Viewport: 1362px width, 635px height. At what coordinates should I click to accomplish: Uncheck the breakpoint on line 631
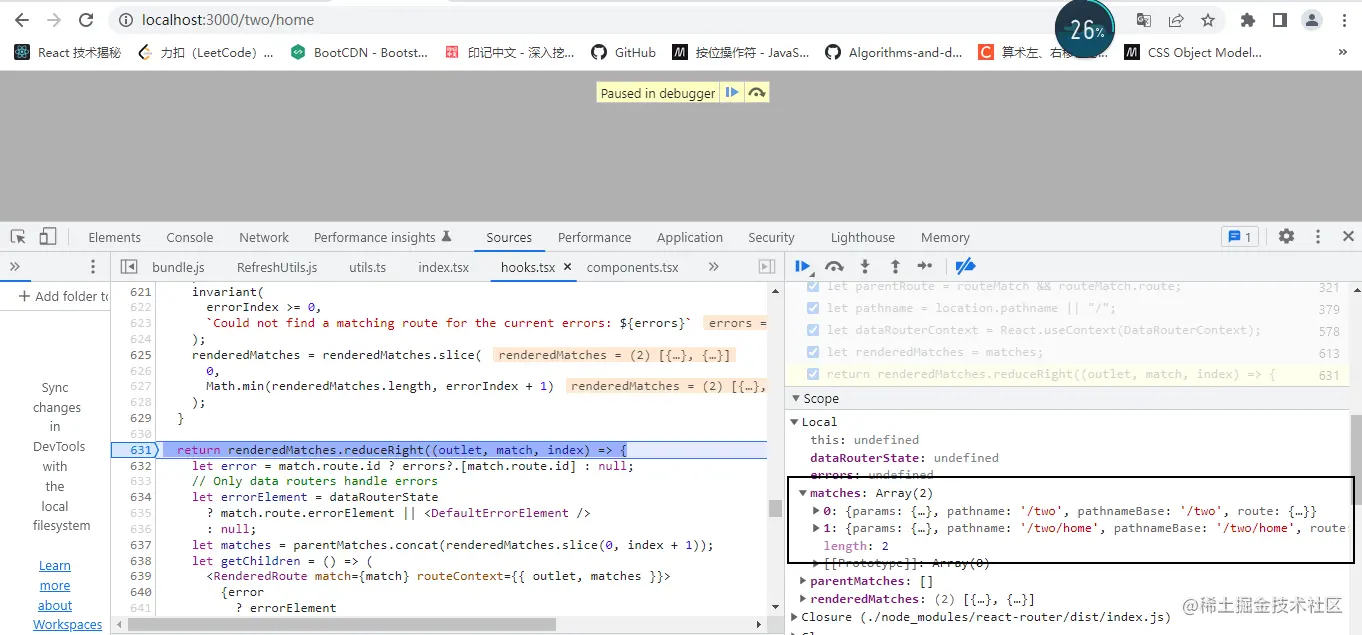click(811, 375)
